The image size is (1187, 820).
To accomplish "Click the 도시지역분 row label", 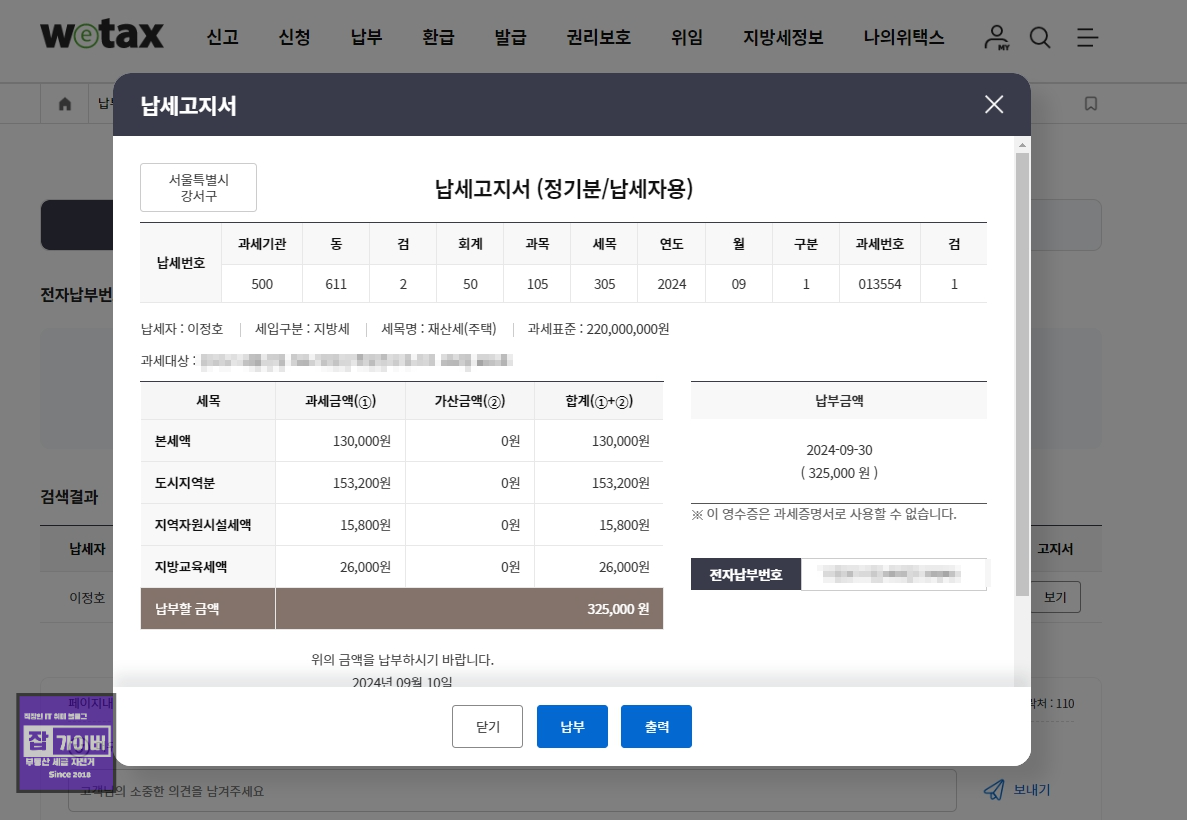I will click(185, 482).
